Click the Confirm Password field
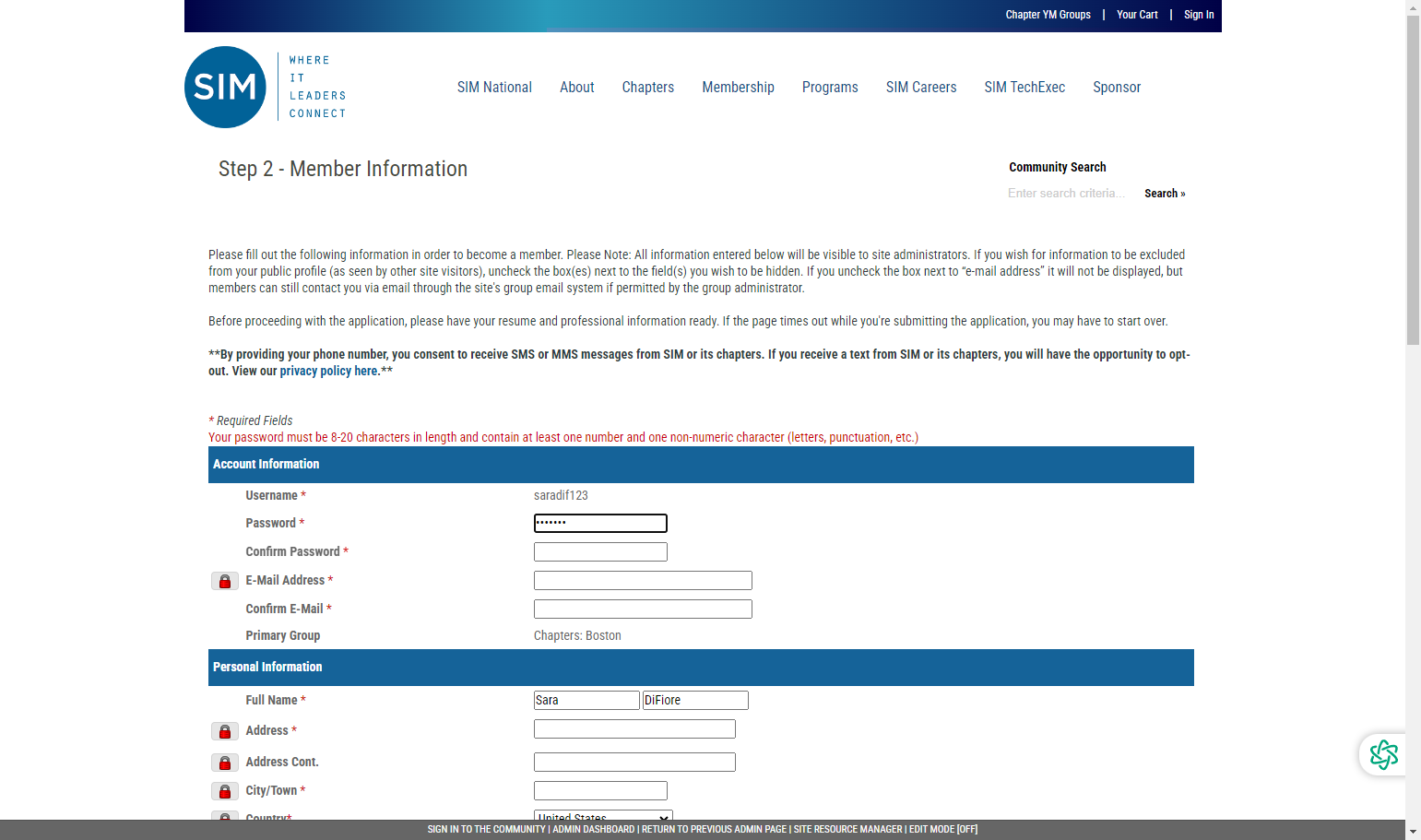The image size is (1421, 840). point(600,552)
